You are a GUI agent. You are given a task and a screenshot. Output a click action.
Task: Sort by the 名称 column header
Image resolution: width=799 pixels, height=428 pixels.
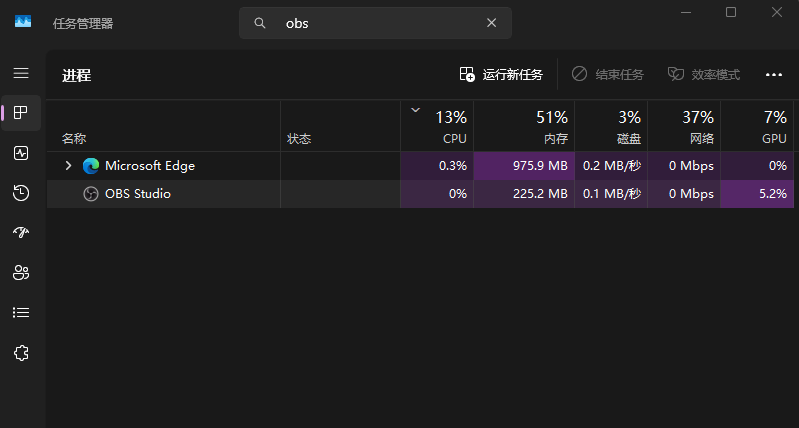tap(163, 126)
